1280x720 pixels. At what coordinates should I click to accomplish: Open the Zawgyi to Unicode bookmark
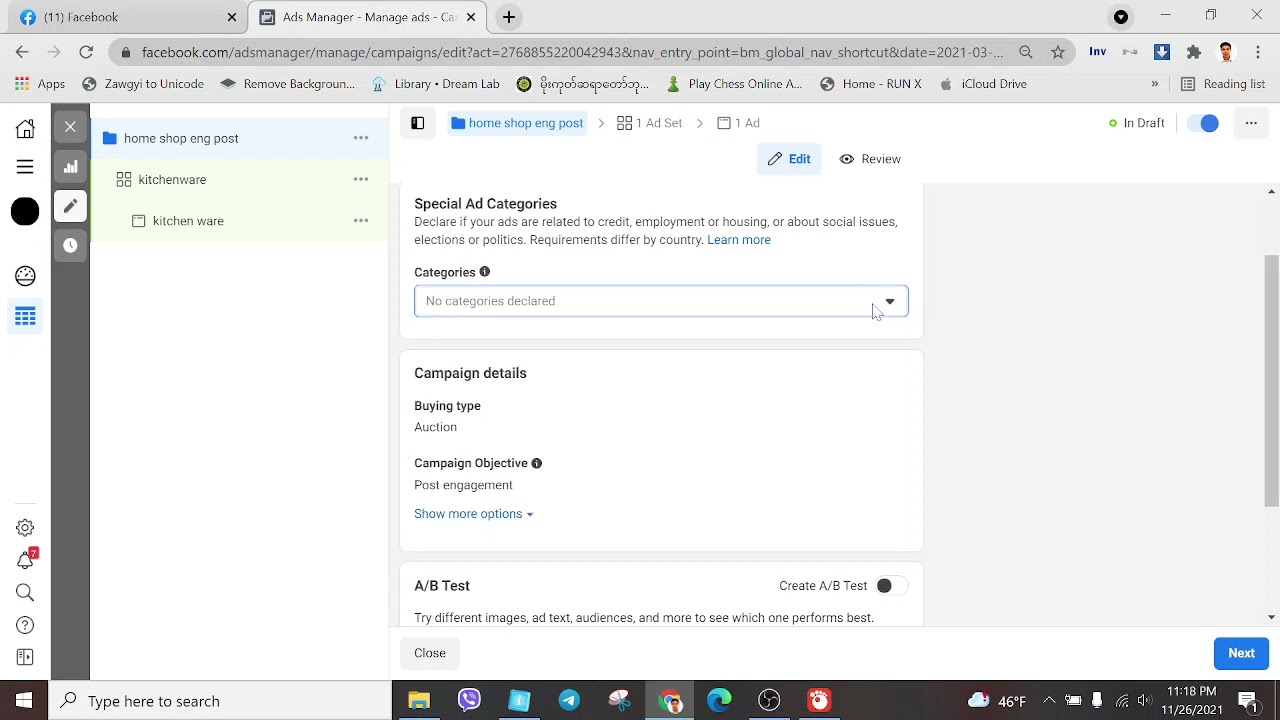point(143,84)
